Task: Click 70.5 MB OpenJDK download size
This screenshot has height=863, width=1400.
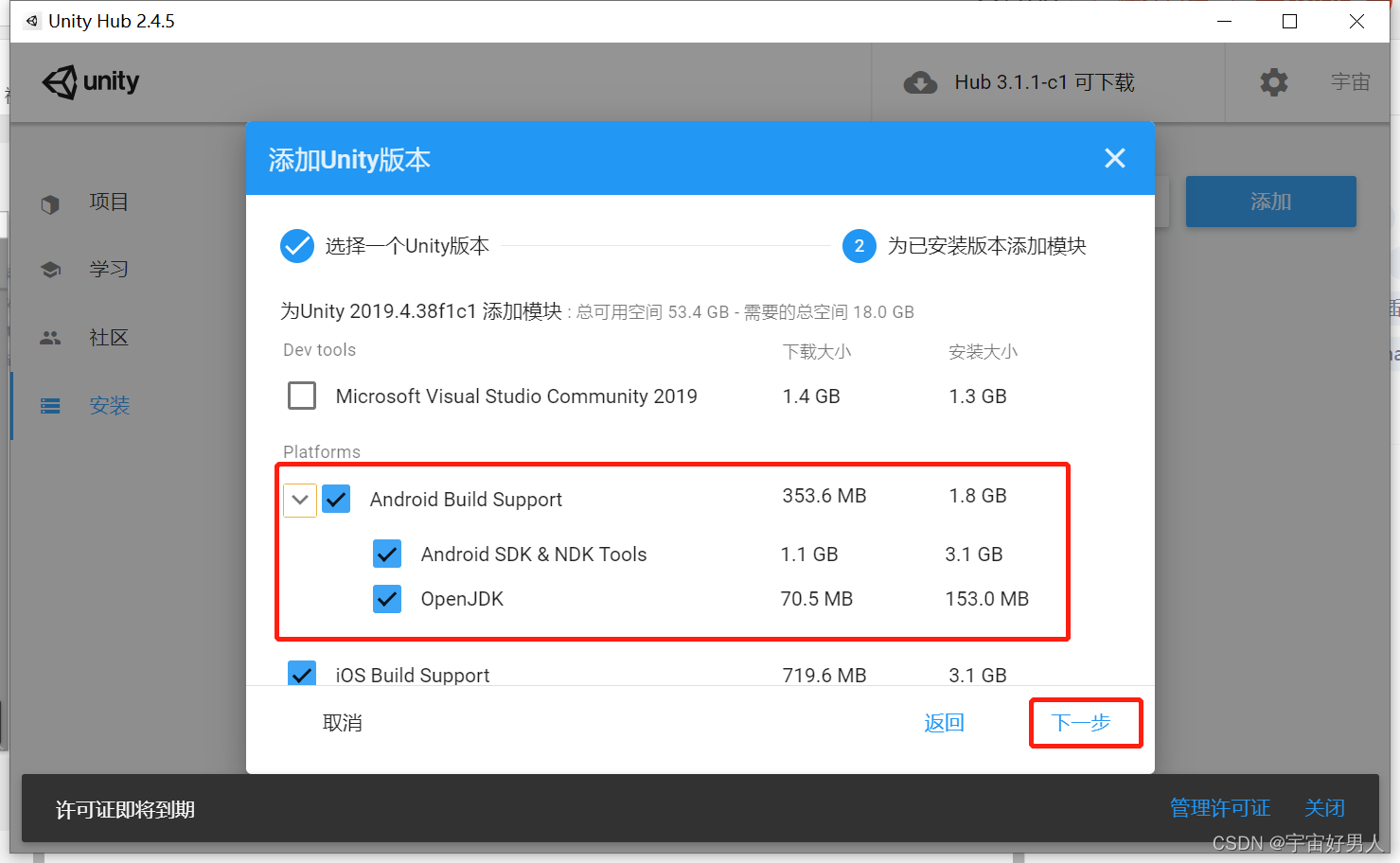Action: tap(817, 599)
